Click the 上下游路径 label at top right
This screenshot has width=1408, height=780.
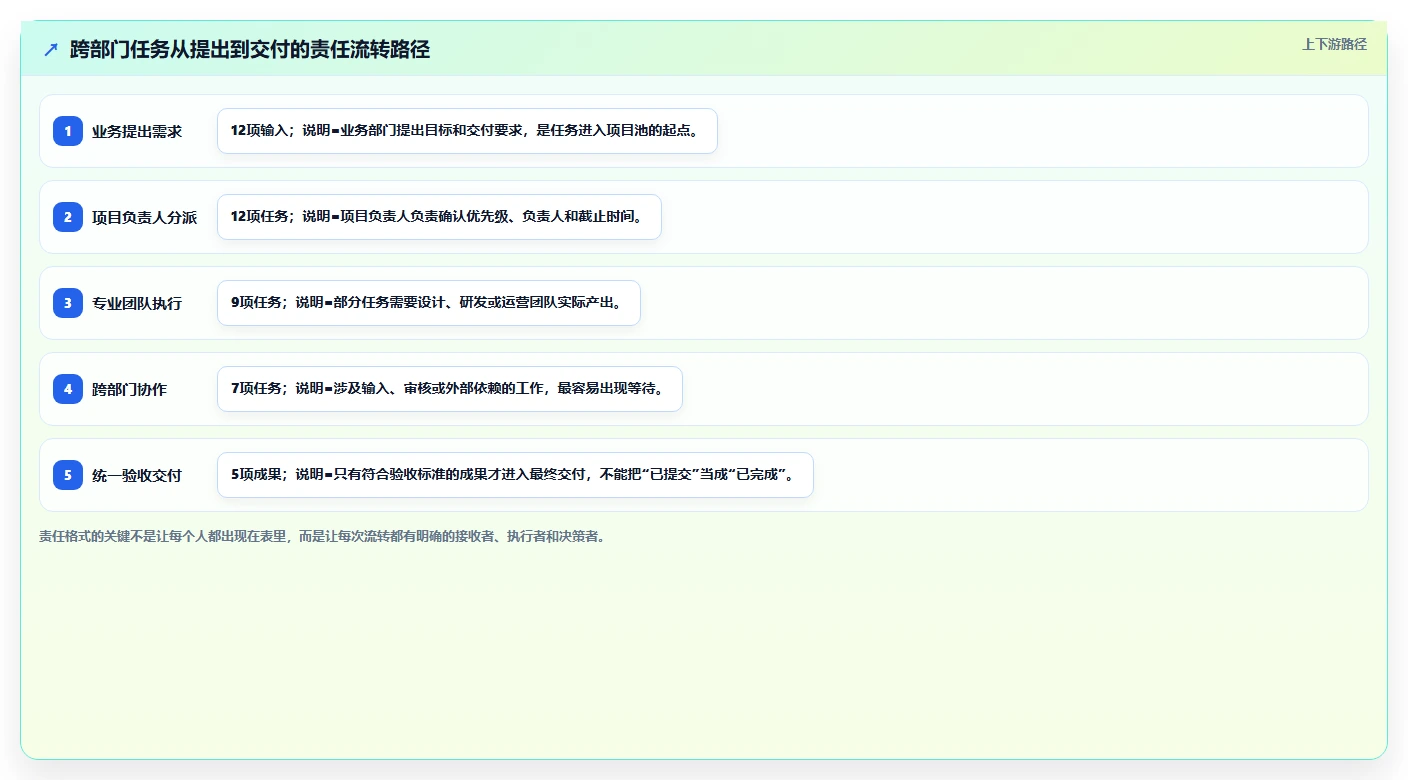coord(1334,44)
